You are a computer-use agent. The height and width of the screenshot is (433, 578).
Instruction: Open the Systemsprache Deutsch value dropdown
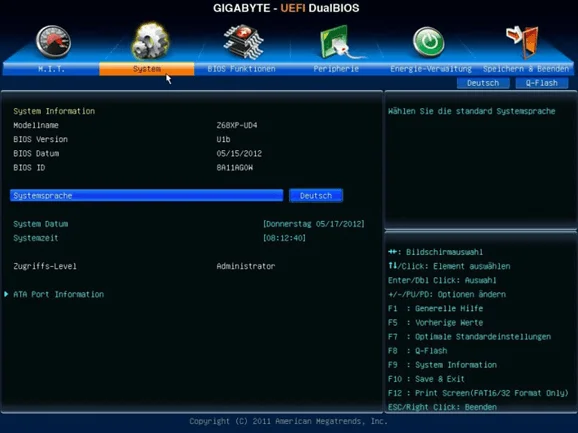click(x=316, y=196)
